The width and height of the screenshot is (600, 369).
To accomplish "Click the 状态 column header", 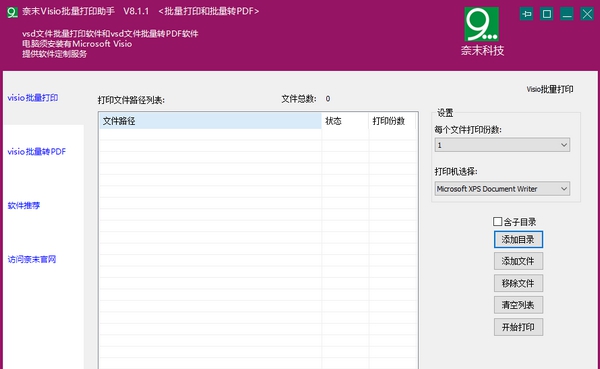I will [x=345, y=121].
